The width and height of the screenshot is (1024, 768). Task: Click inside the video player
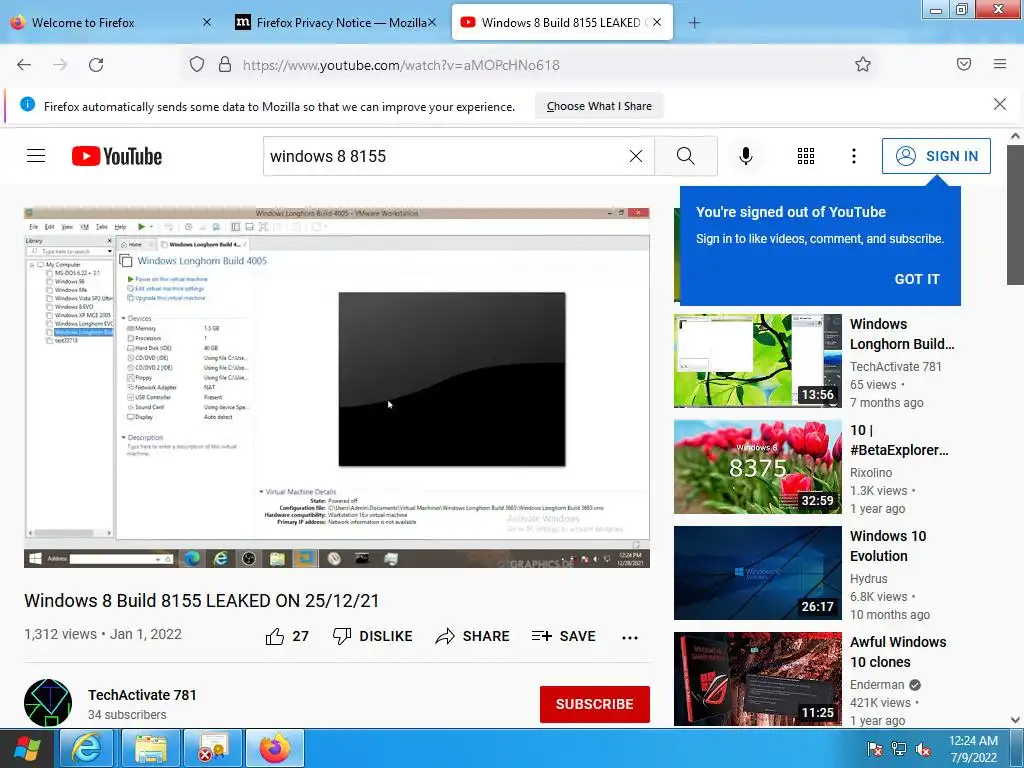(337, 387)
